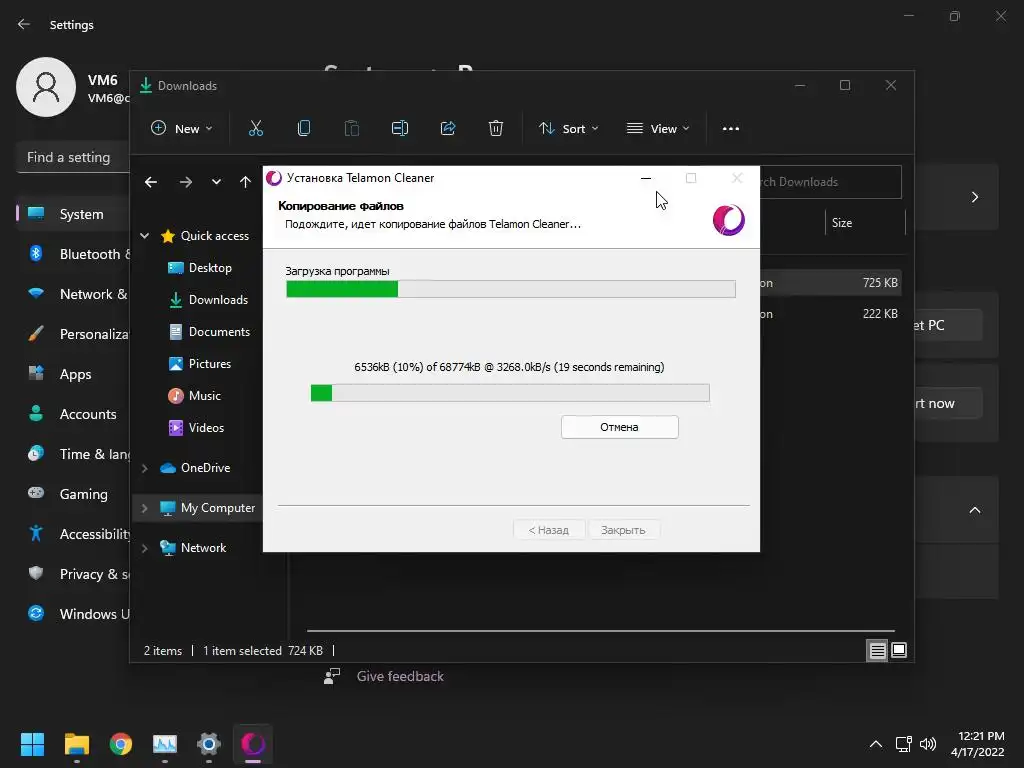This screenshot has height=768, width=1024.
Task: Open Accessibility in Settings sidebar
Action: (73, 534)
